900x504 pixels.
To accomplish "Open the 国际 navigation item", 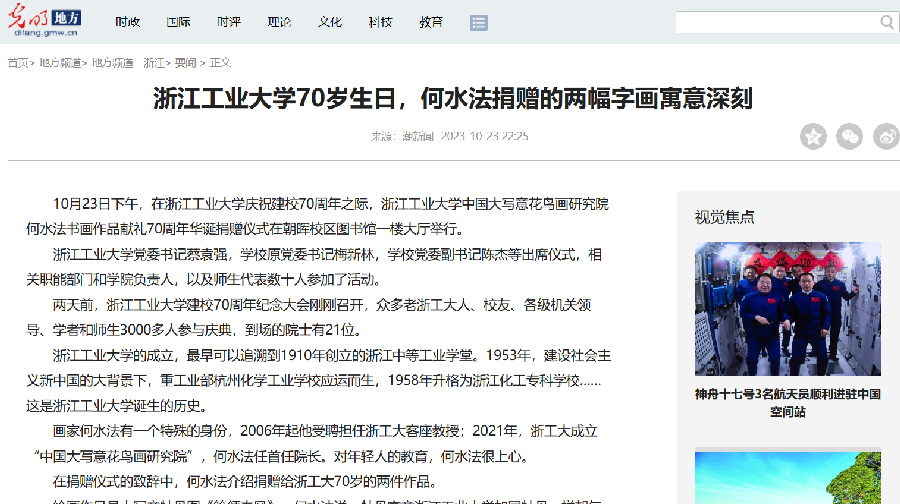I will click(178, 22).
